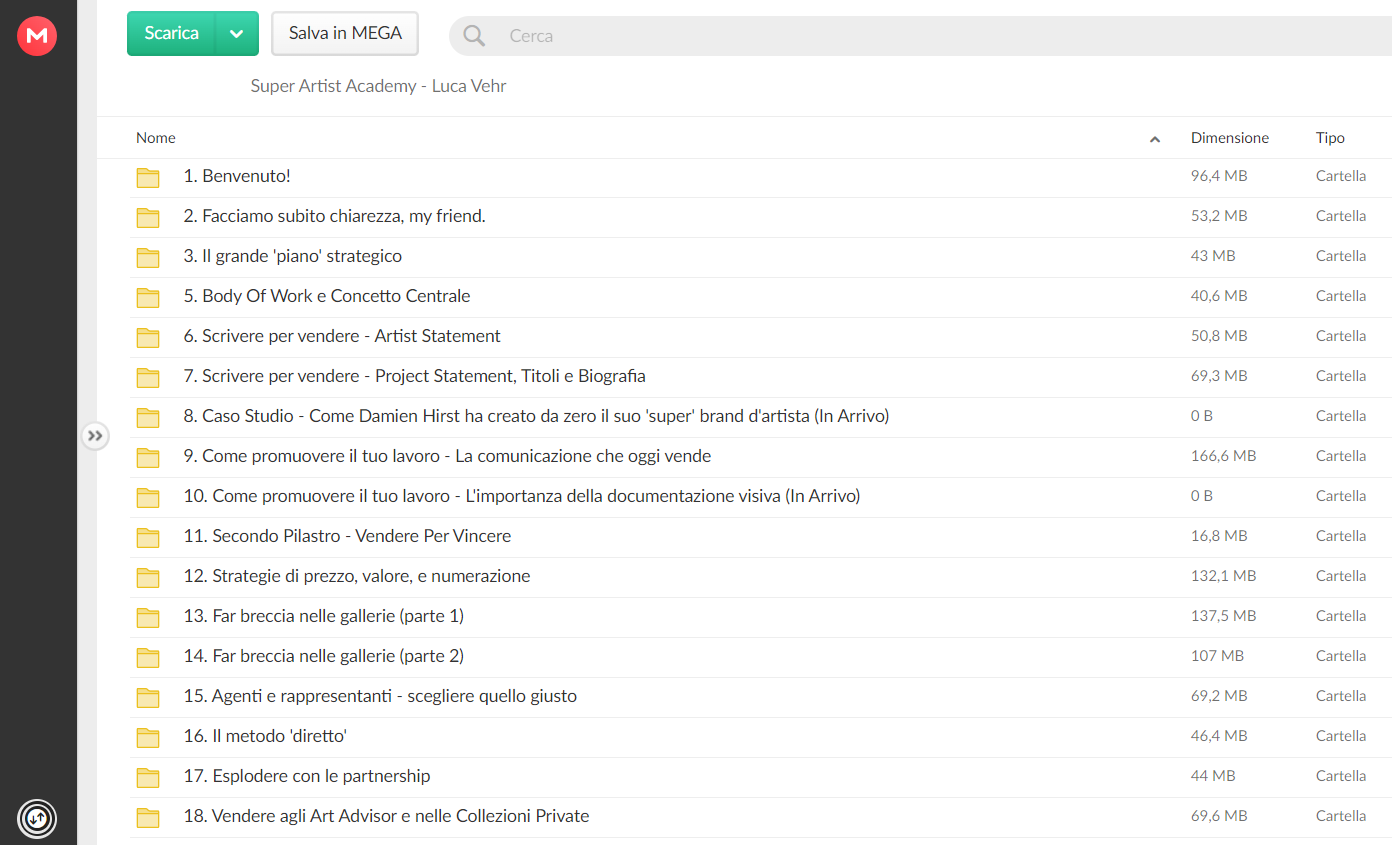
Task: Open the transfers icon at sidebar bottom
Action: (x=37, y=819)
